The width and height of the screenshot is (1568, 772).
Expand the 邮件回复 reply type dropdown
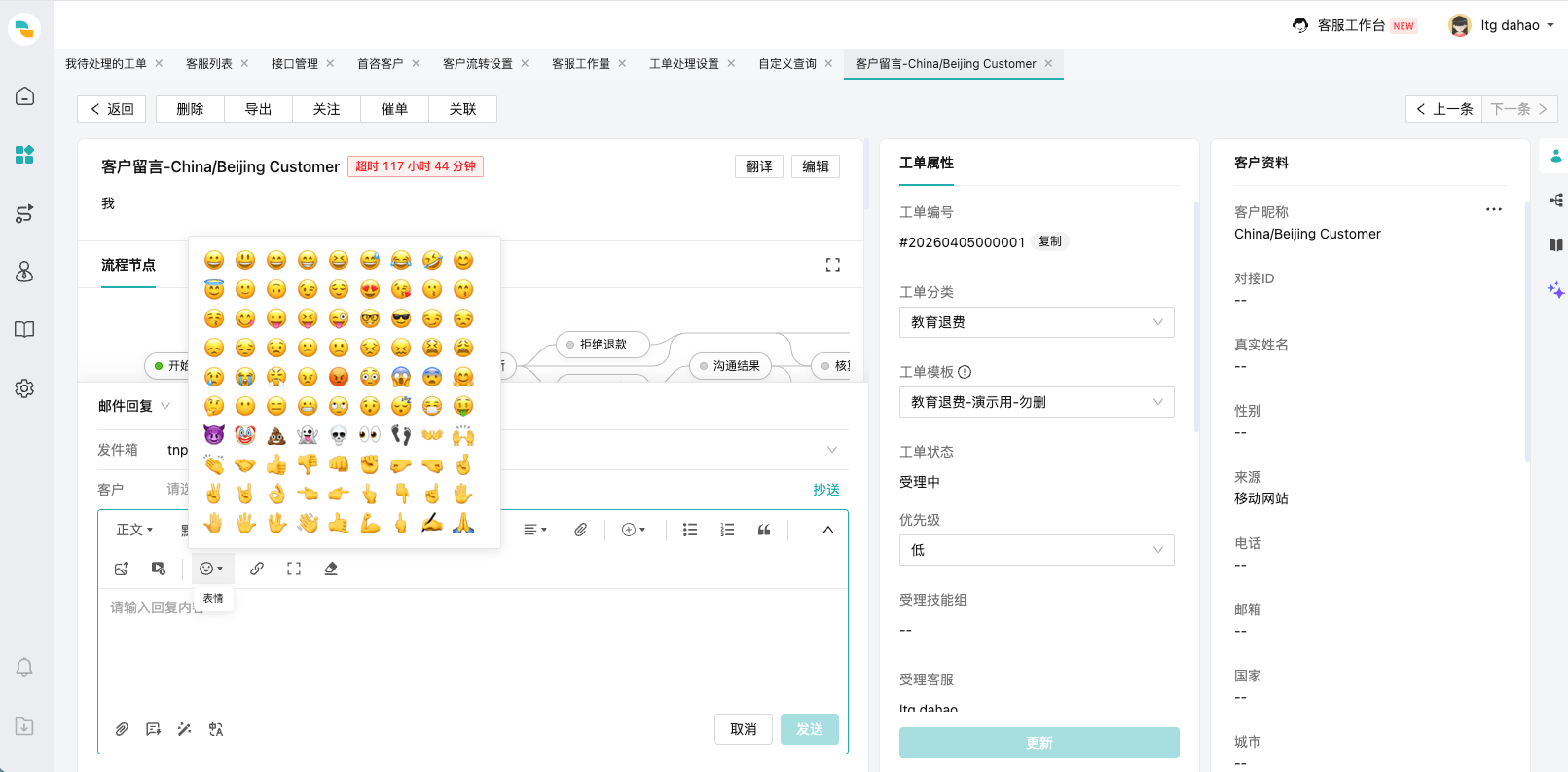pos(134,406)
